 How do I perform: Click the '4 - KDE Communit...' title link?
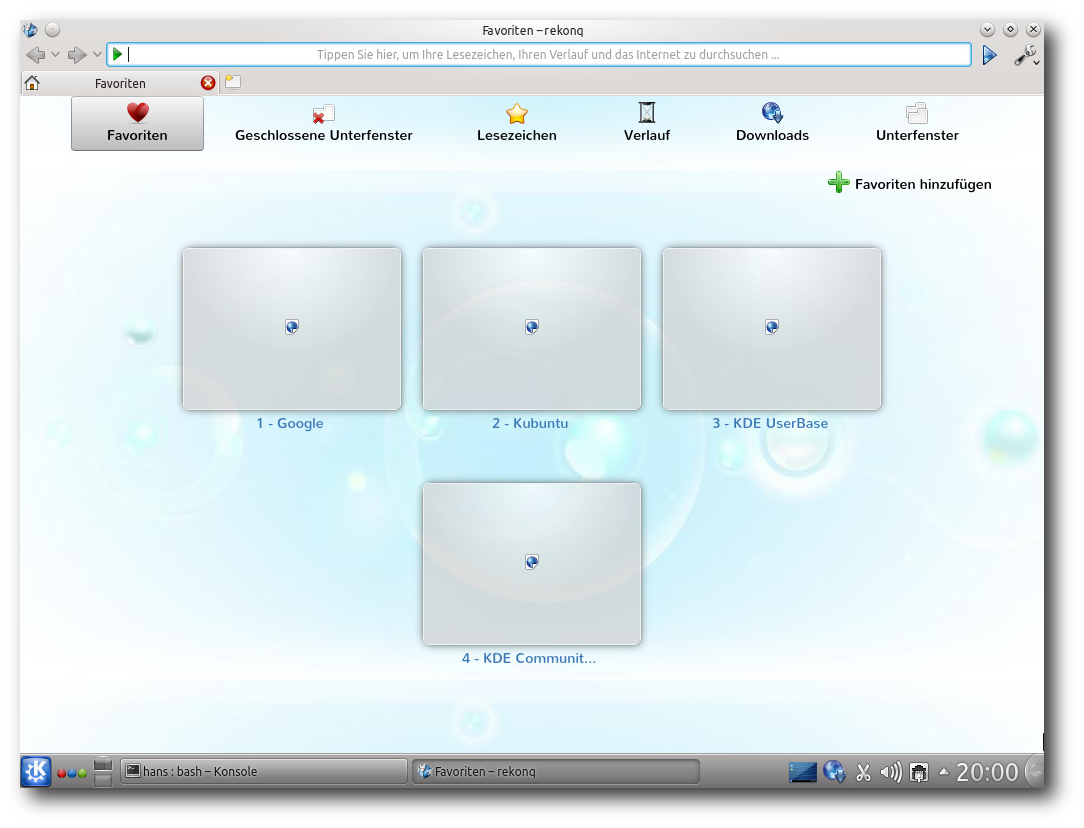(529, 658)
